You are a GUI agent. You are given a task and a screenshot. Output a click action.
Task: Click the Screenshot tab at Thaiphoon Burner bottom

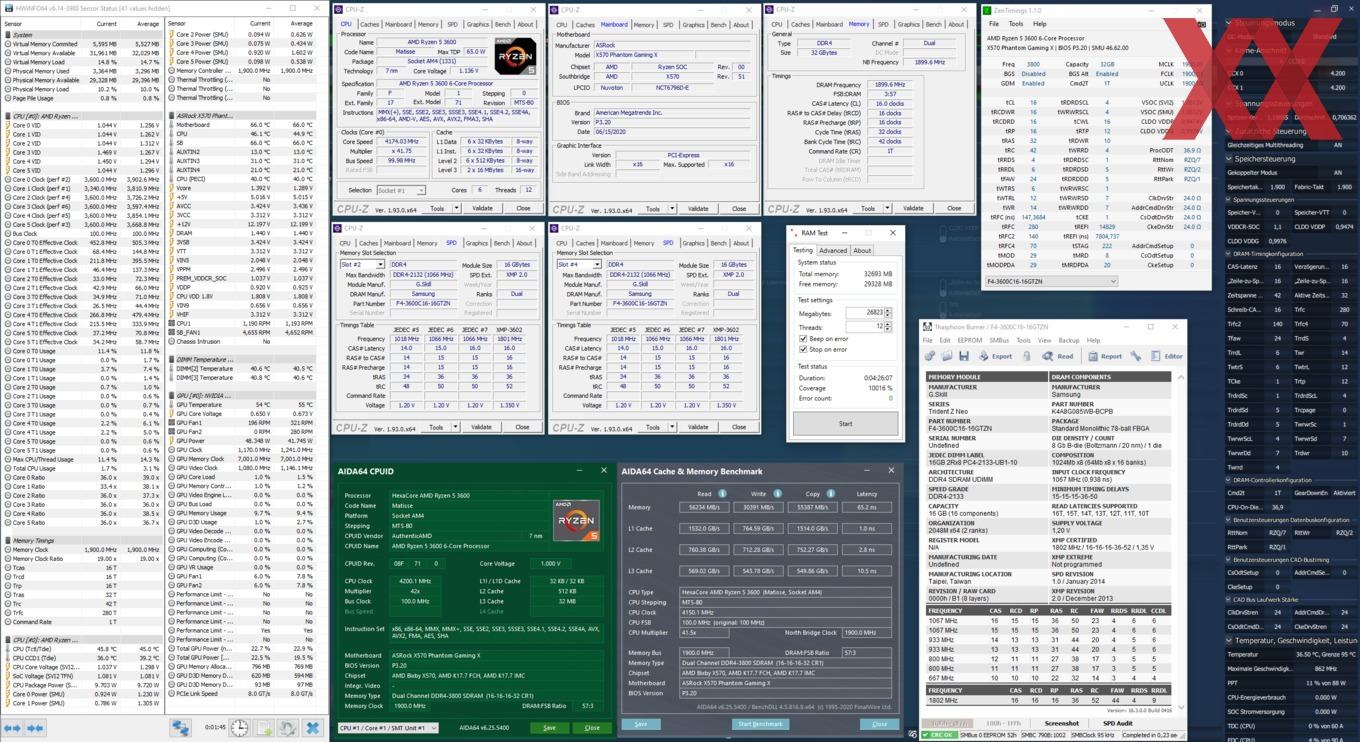pyautogui.click(x=1062, y=723)
